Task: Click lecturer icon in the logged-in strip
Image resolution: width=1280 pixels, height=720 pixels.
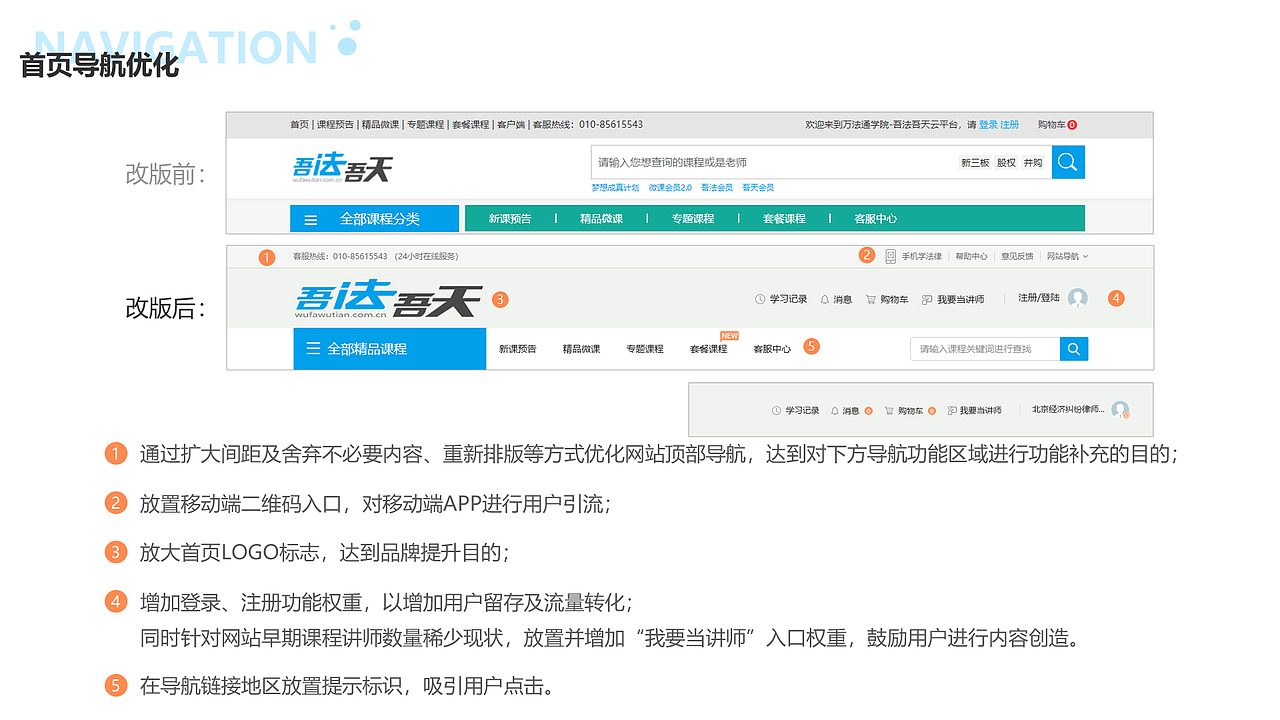Action: (952, 410)
